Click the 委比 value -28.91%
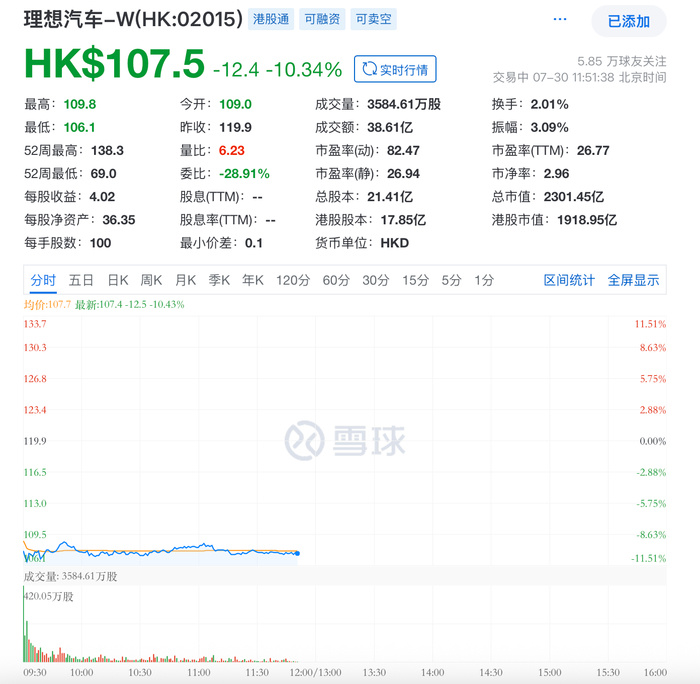Image resolution: width=700 pixels, height=684 pixels. point(244,174)
